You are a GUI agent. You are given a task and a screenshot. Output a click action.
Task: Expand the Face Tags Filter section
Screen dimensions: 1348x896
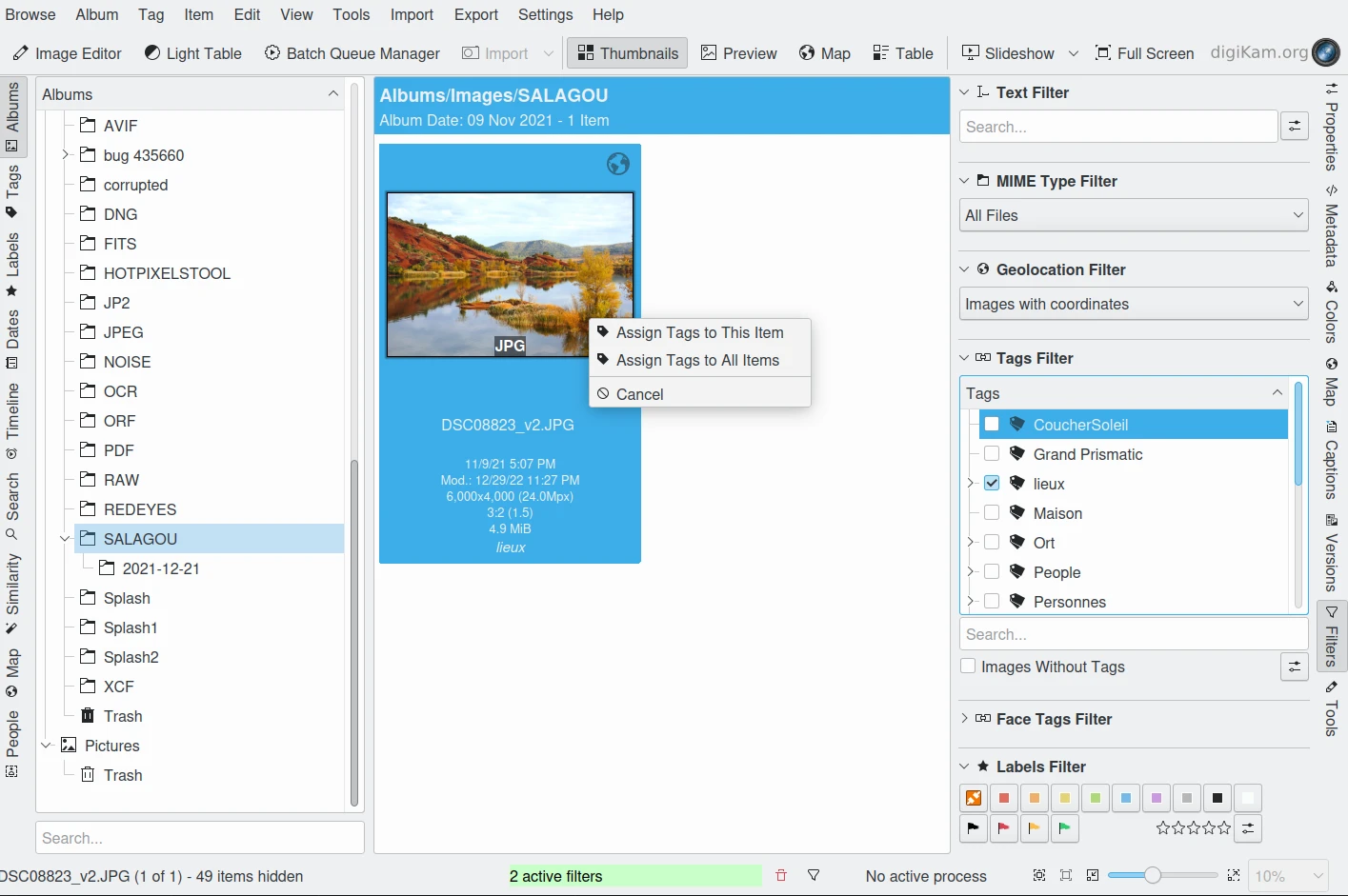click(1053, 719)
